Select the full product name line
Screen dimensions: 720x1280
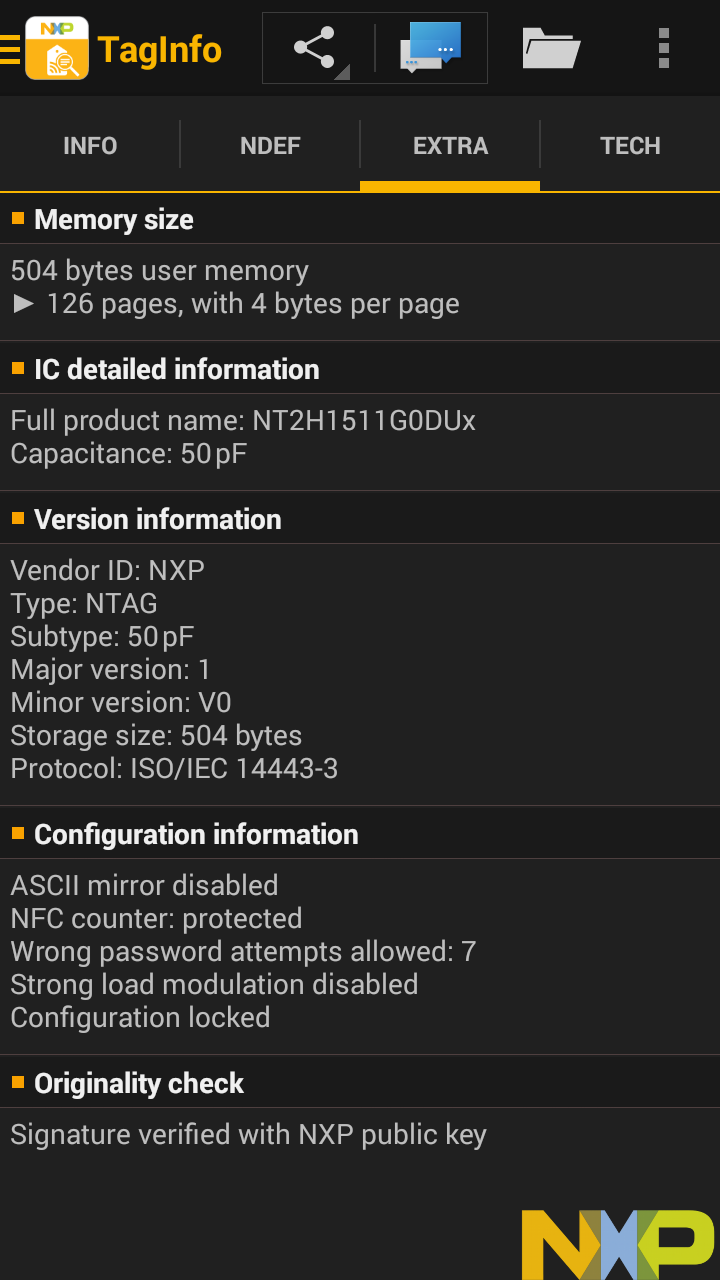click(243, 420)
